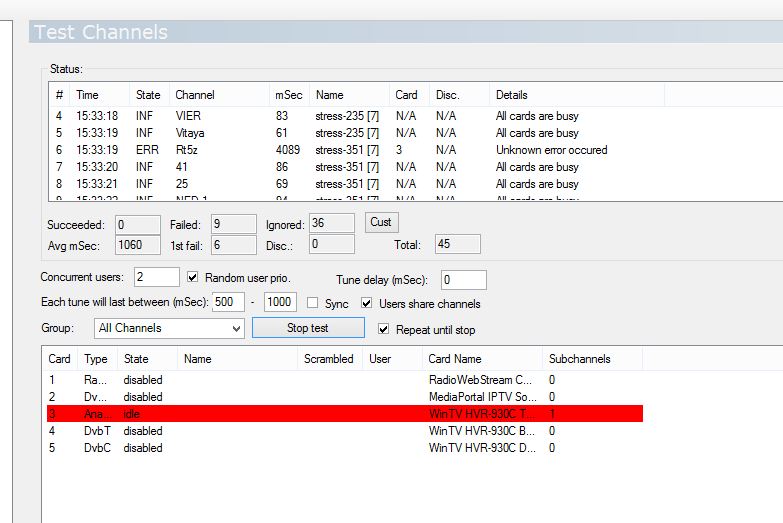783x523 pixels.
Task: Select card 1 RadioWebStream row
Action: [x=345, y=380]
